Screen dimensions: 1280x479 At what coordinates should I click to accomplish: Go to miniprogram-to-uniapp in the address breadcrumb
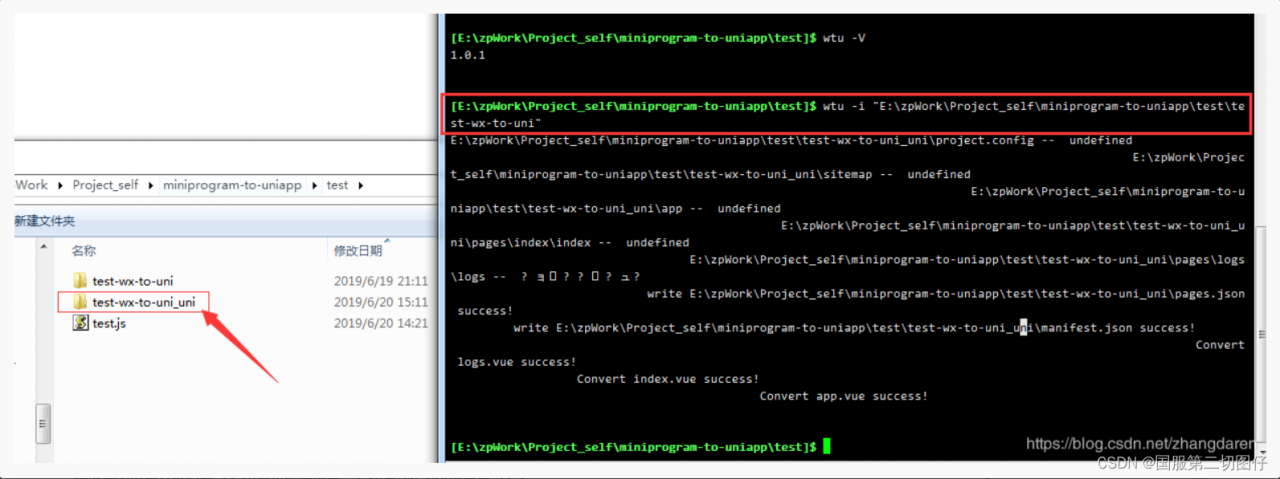click(x=232, y=185)
